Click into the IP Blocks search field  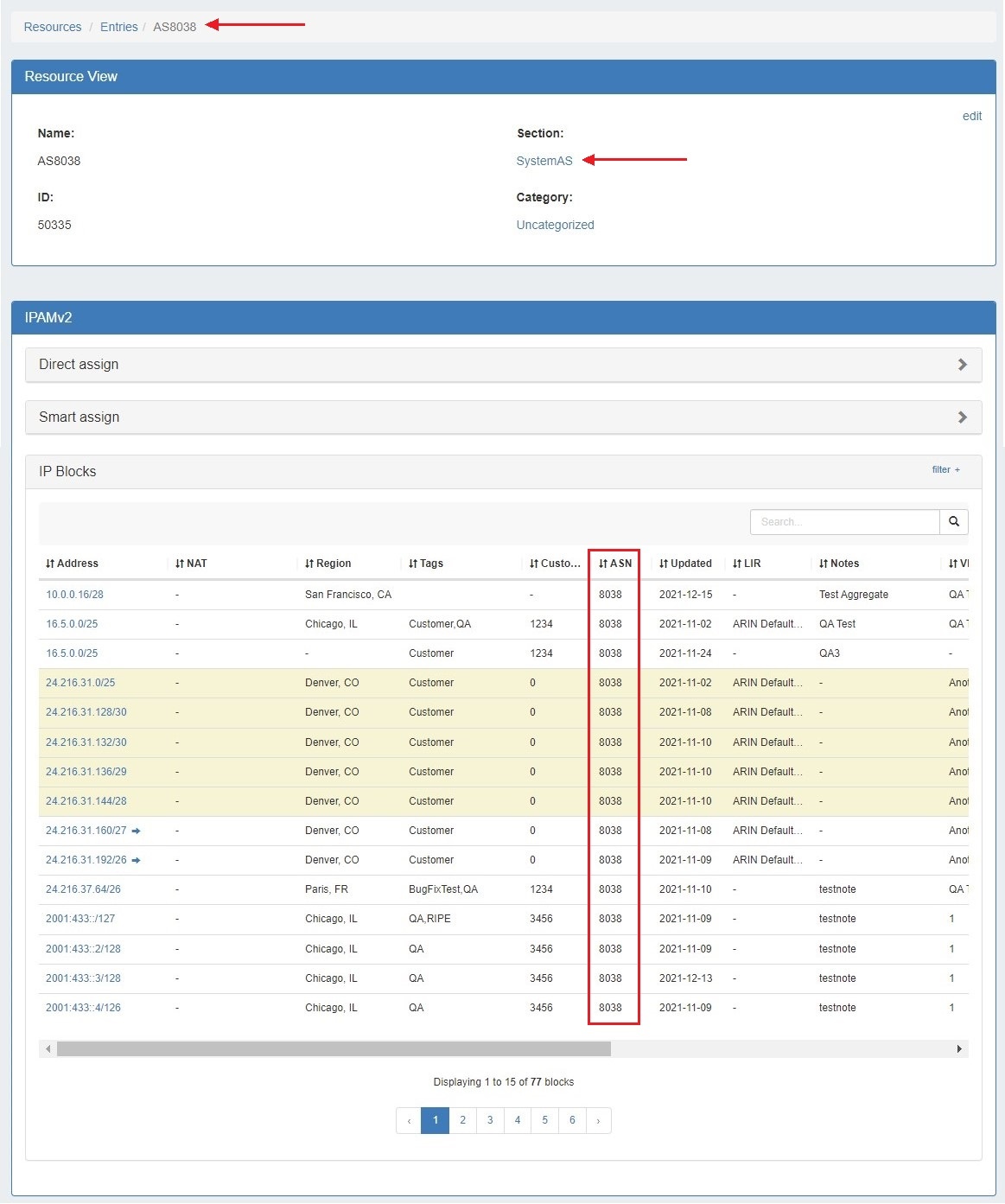844,522
